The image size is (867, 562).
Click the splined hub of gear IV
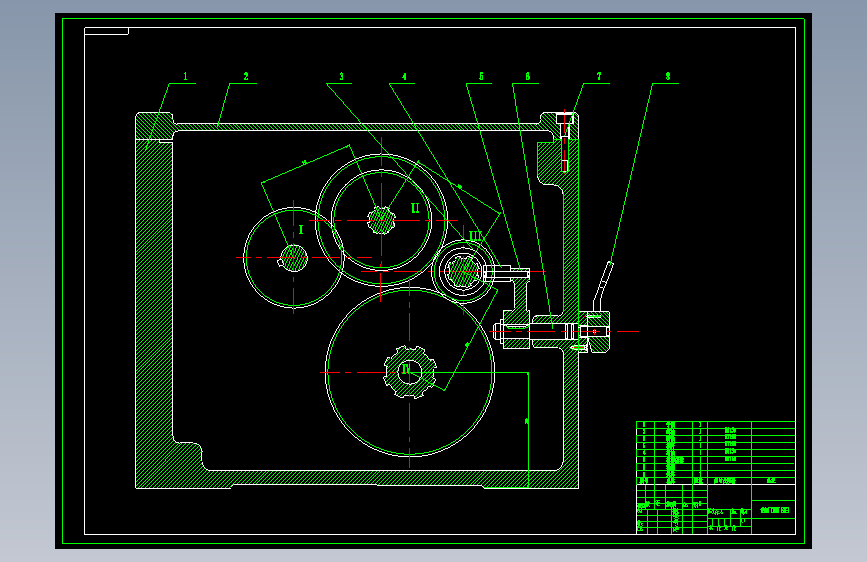coord(410,372)
